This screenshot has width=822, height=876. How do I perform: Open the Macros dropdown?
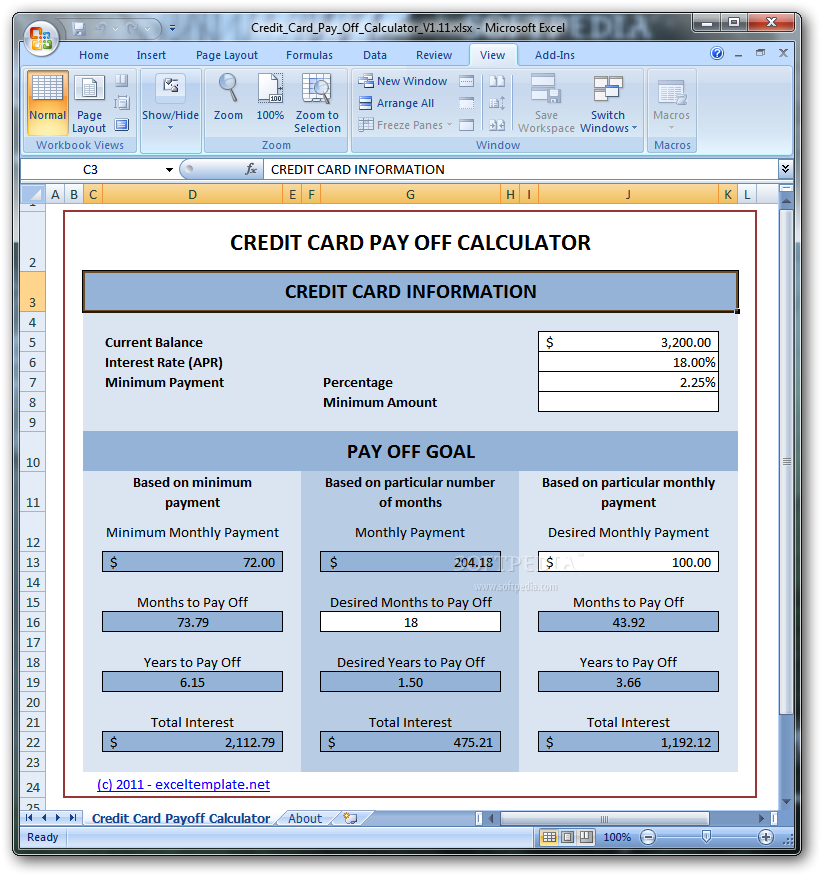671,103
